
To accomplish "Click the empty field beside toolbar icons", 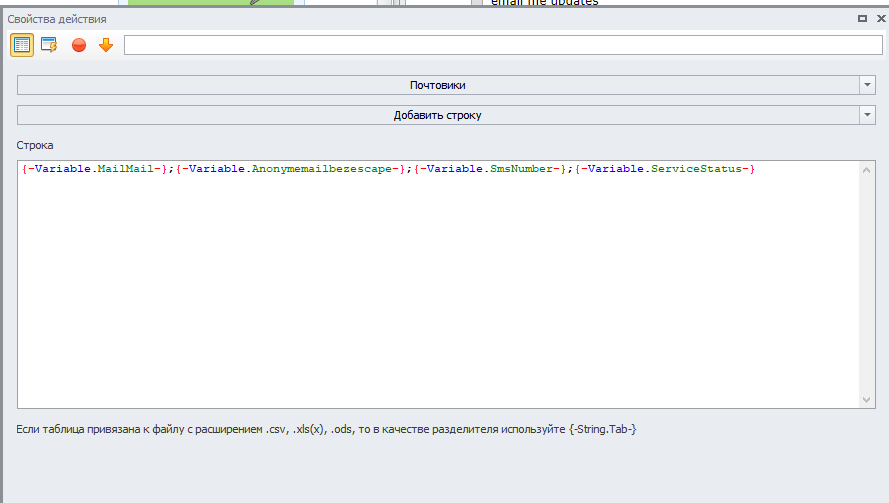I will coord(503,45).
